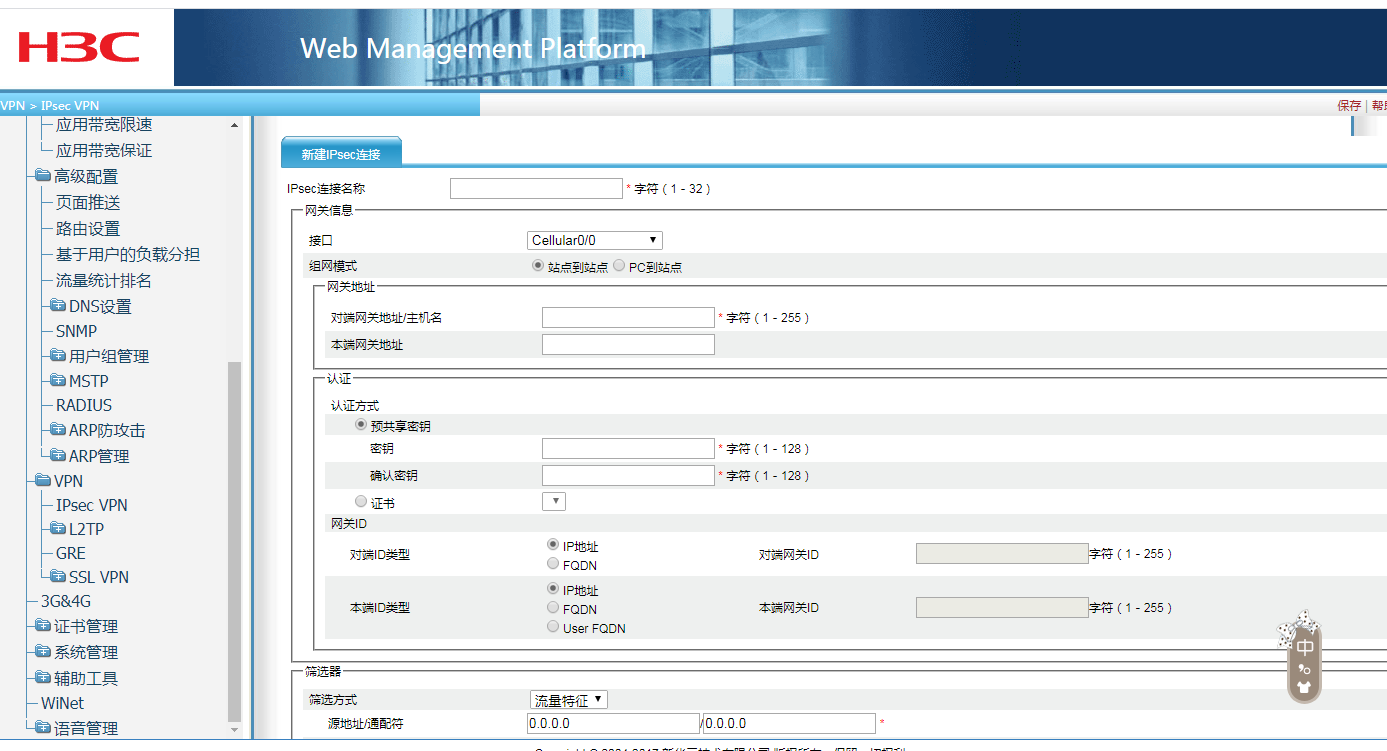Select FQDN for 本端ID类型
Viewport: 1387px width, 751px height.
(553, 607)
